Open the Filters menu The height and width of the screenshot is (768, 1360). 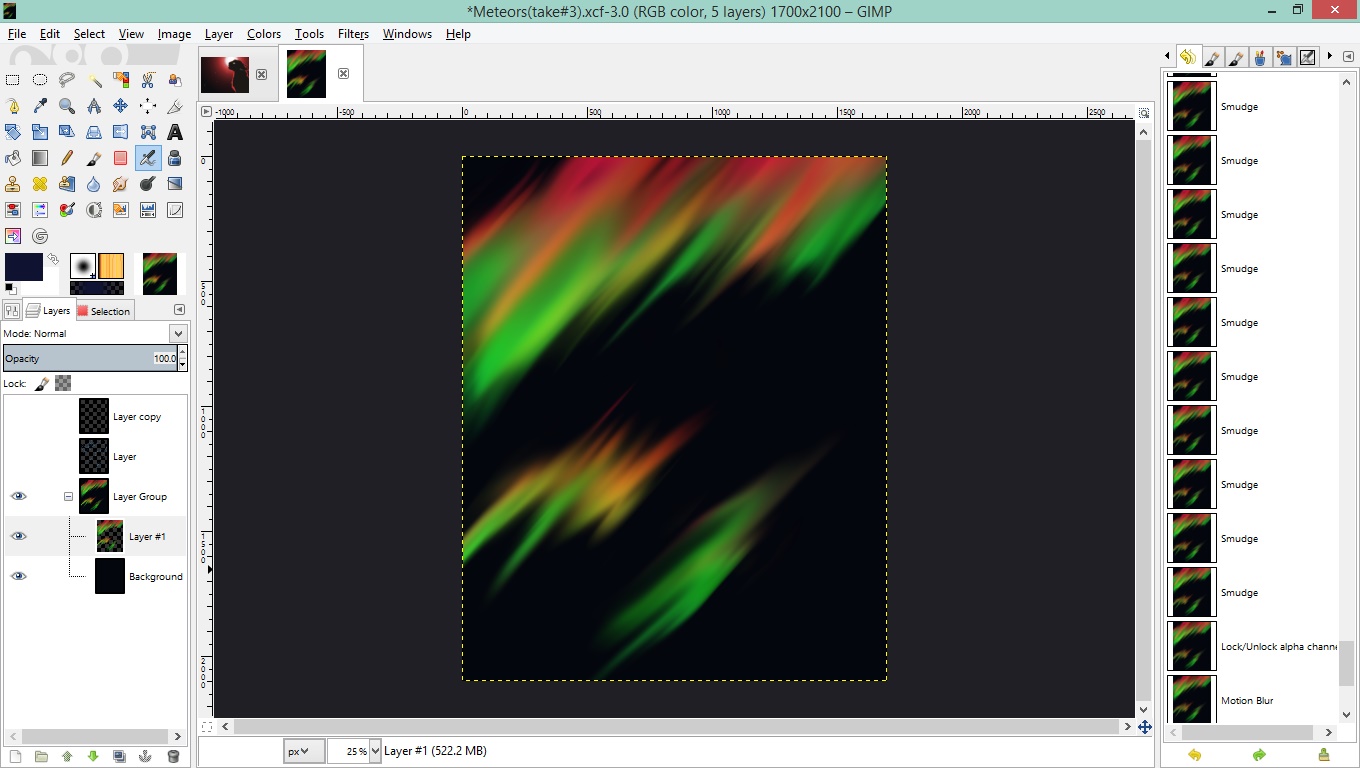click(353, 33)
